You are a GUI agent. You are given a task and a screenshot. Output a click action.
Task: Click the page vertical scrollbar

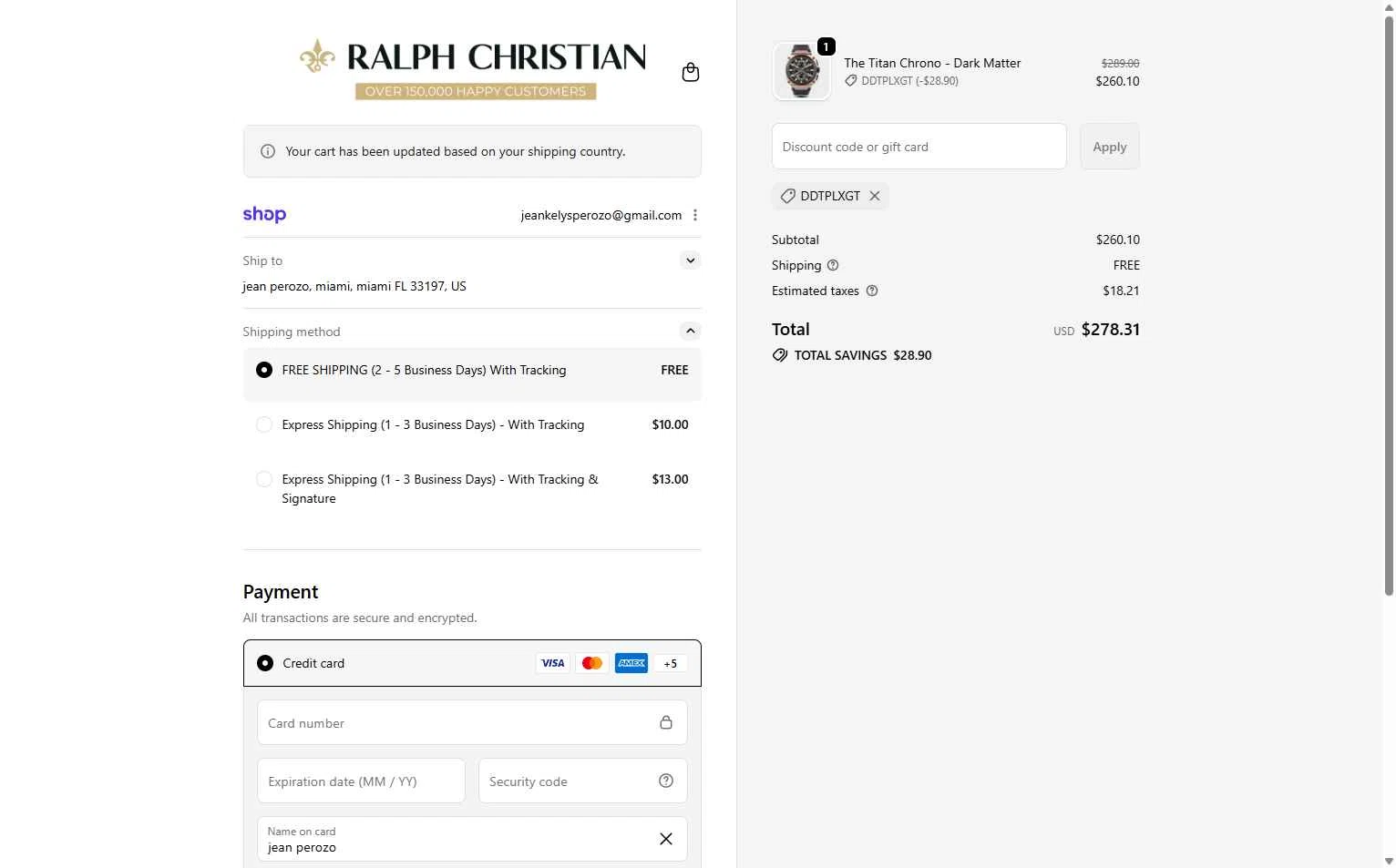pyautogui.click(x=1389, y=306)
